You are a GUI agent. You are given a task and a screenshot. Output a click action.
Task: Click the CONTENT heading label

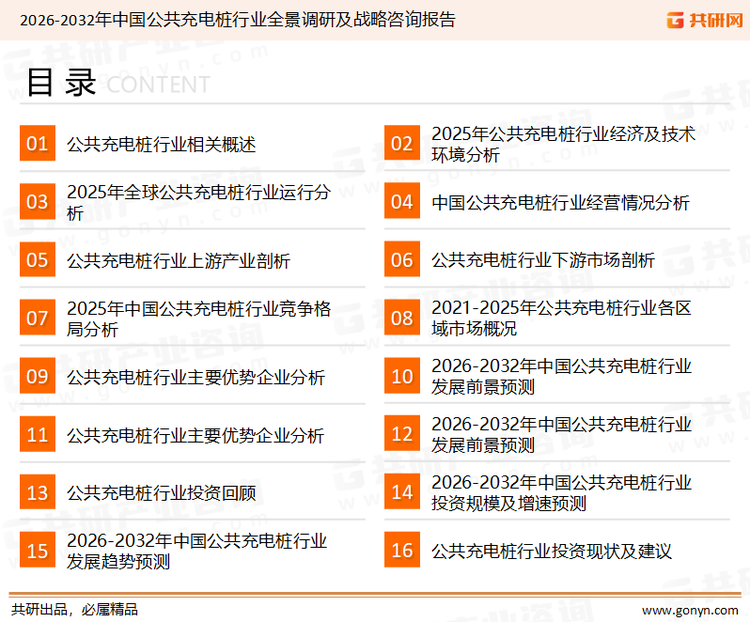158,85
